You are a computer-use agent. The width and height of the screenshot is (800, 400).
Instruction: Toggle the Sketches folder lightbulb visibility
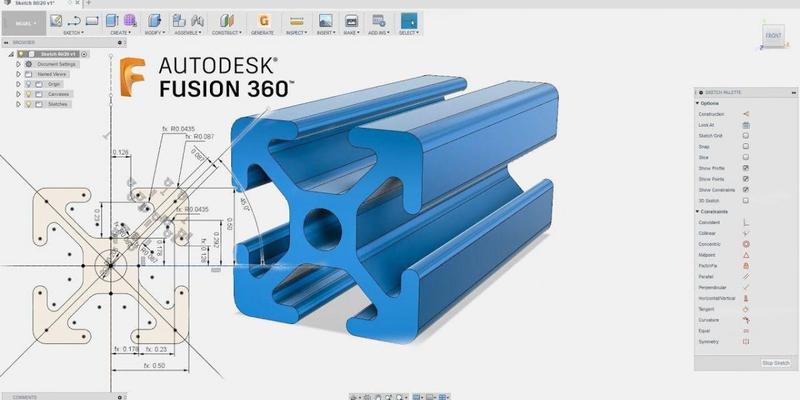pos(29,104)
